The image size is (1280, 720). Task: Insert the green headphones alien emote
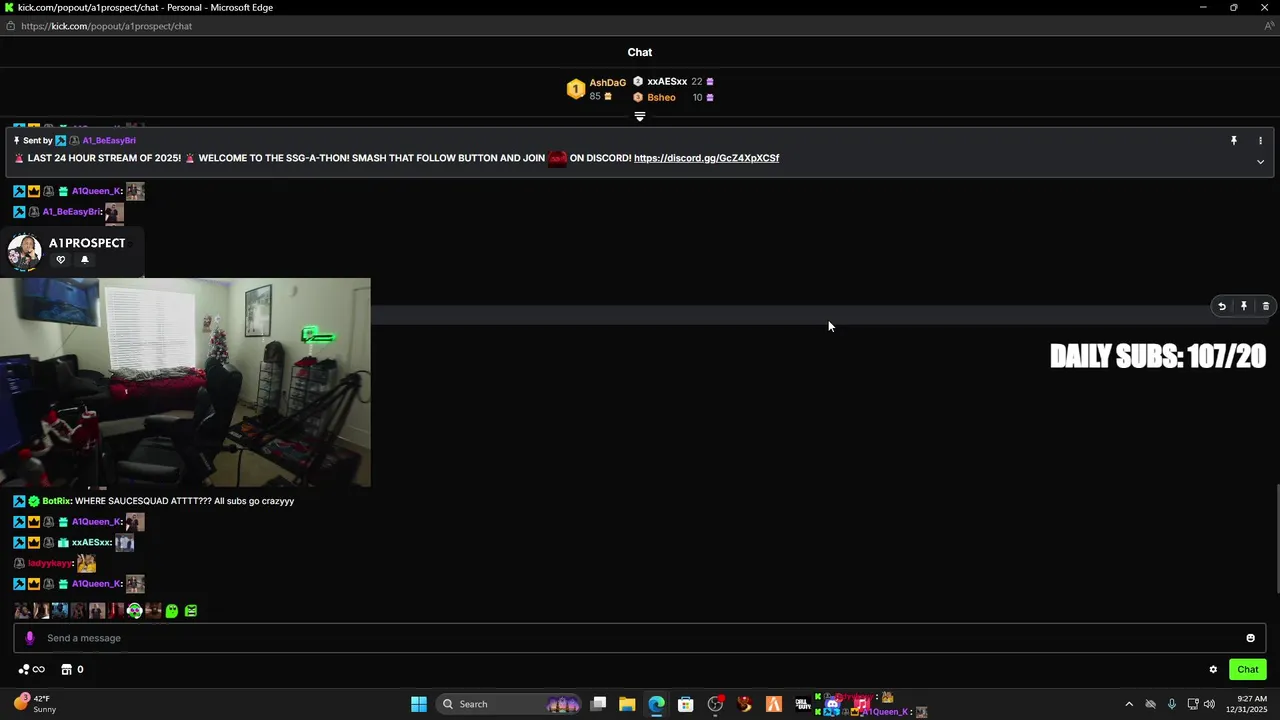tap(134, 611)
